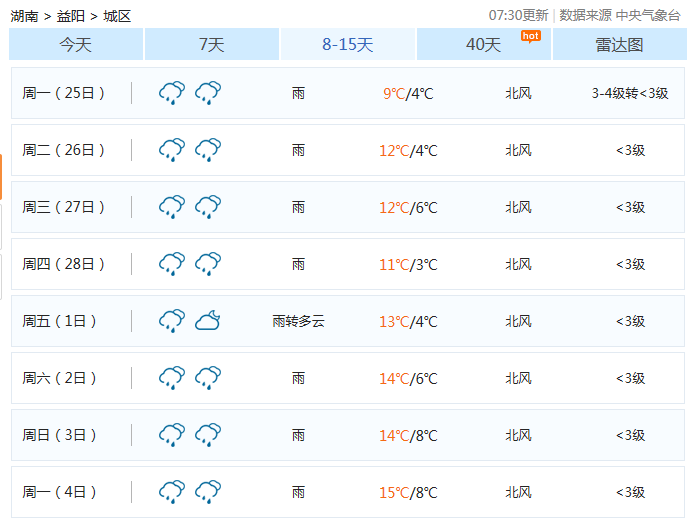
Task: Click the cloudy night icon for Friday 1st
Action: tap(208, 321)
